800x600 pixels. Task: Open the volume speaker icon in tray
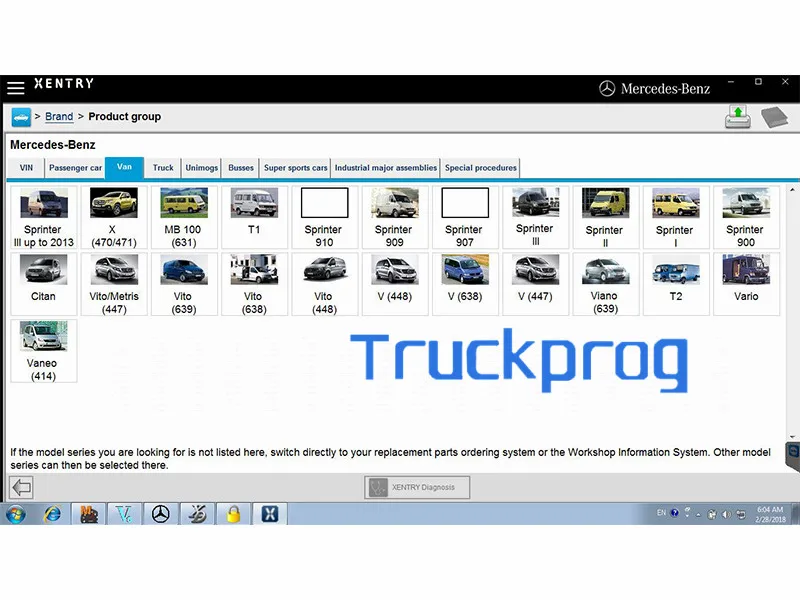[726, 514]
